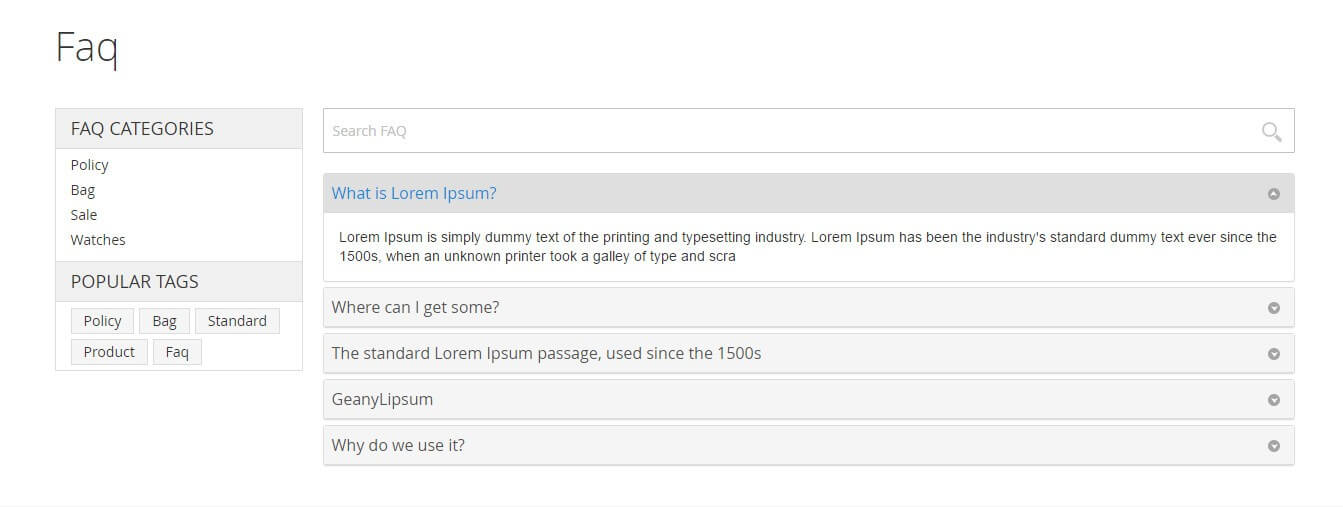
Task: Expand the 'Where can I get some?' question
Action: (x=415, y=307)
